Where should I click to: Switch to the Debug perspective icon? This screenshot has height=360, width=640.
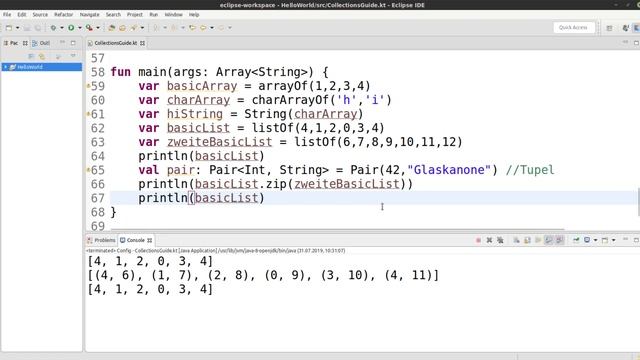click(x=626, y=28)
